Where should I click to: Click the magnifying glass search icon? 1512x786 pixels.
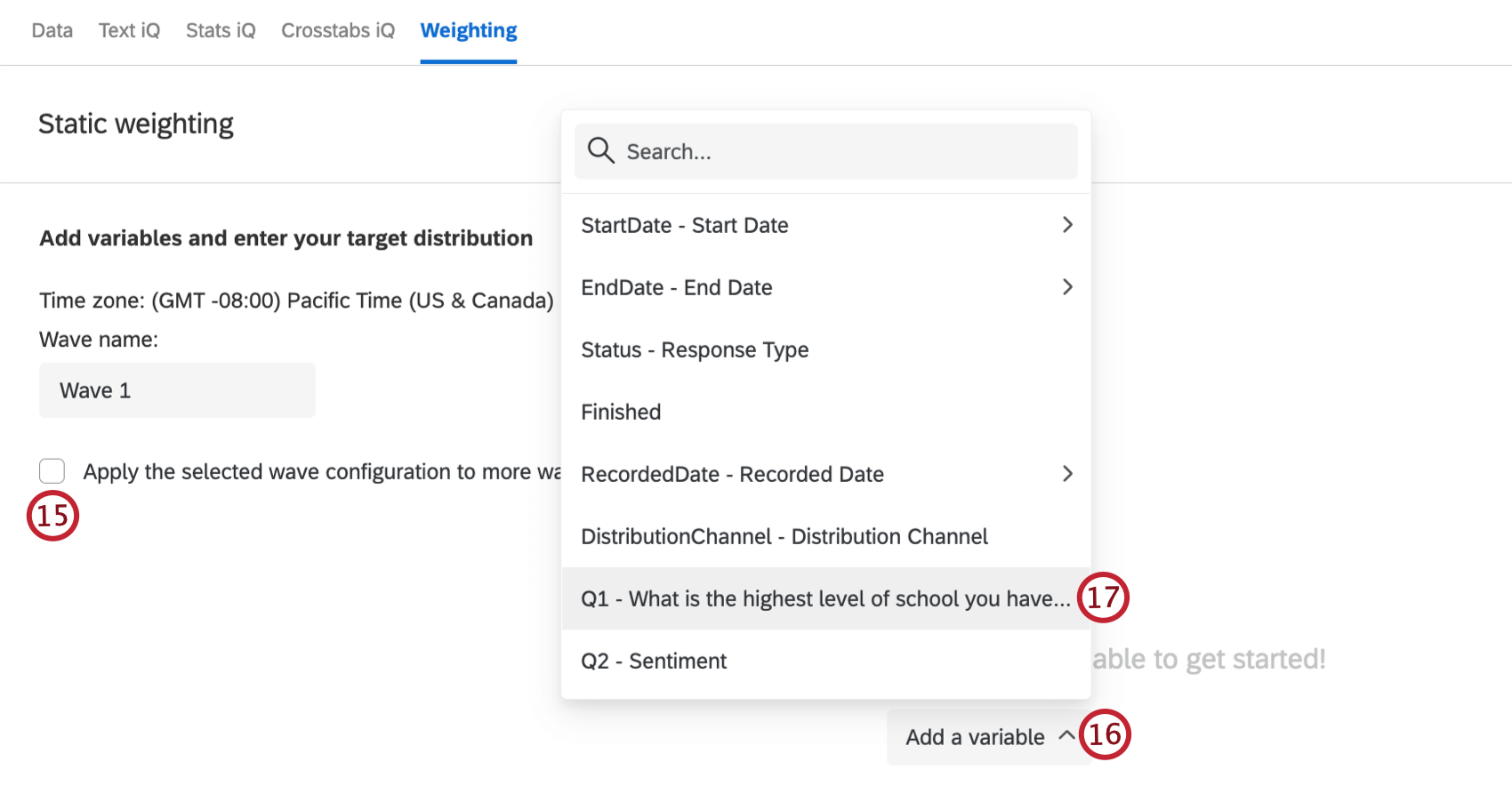coord(601,151)
